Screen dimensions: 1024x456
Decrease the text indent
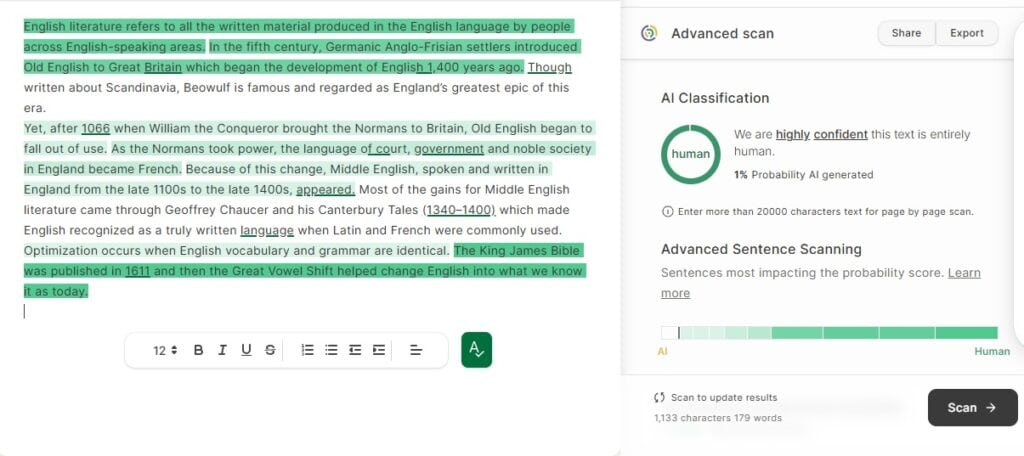[355, 350]
